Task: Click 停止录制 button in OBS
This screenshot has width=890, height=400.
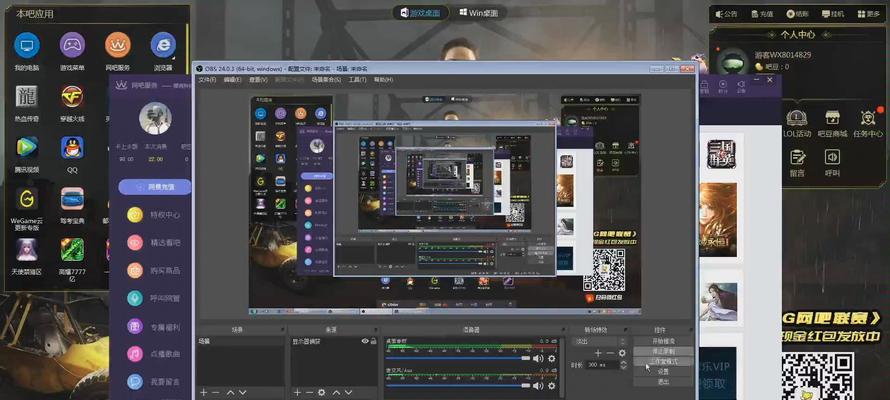Action: [x=663, y=352]
